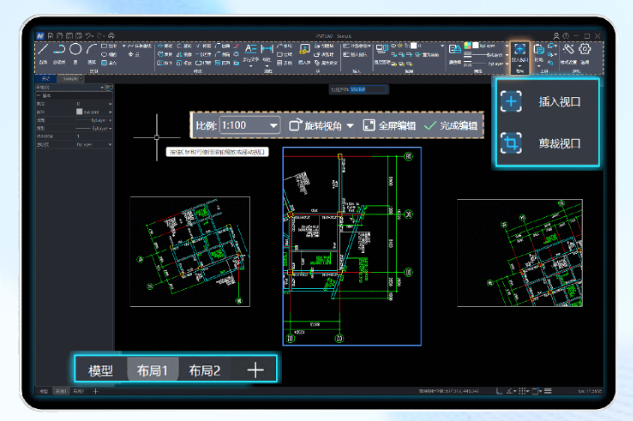Select the left drawing viewport thumbnail
Image resolution: width=633 pixels, height=421 pixels.
click(189, 251)
